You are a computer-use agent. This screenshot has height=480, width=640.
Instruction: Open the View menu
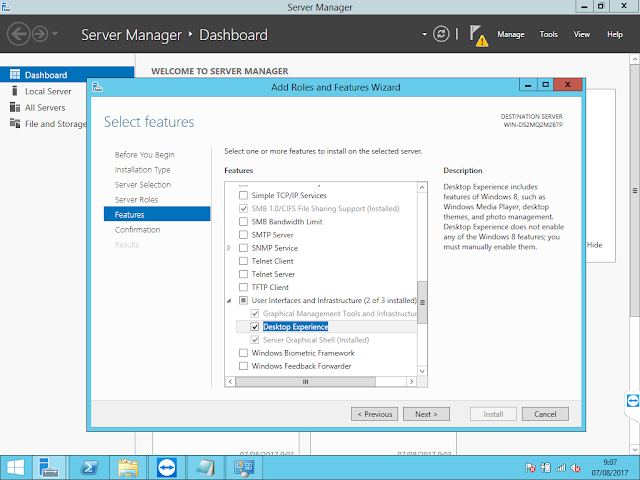coord(582,34)
